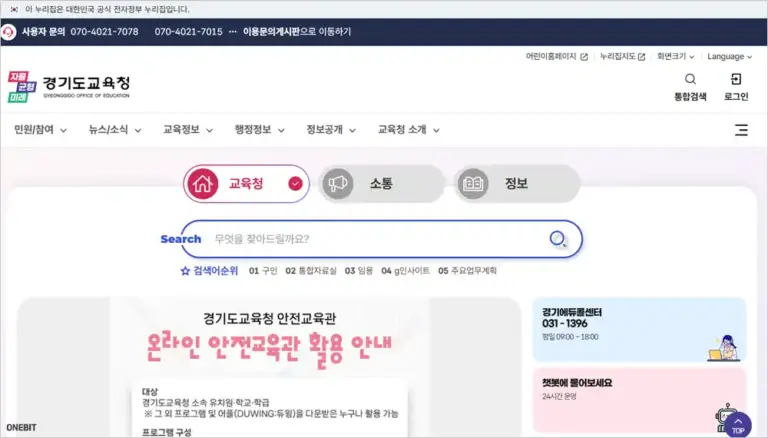Click the external link icon beside 누리집지도
The image size is (768, 438).
[641, 57]
